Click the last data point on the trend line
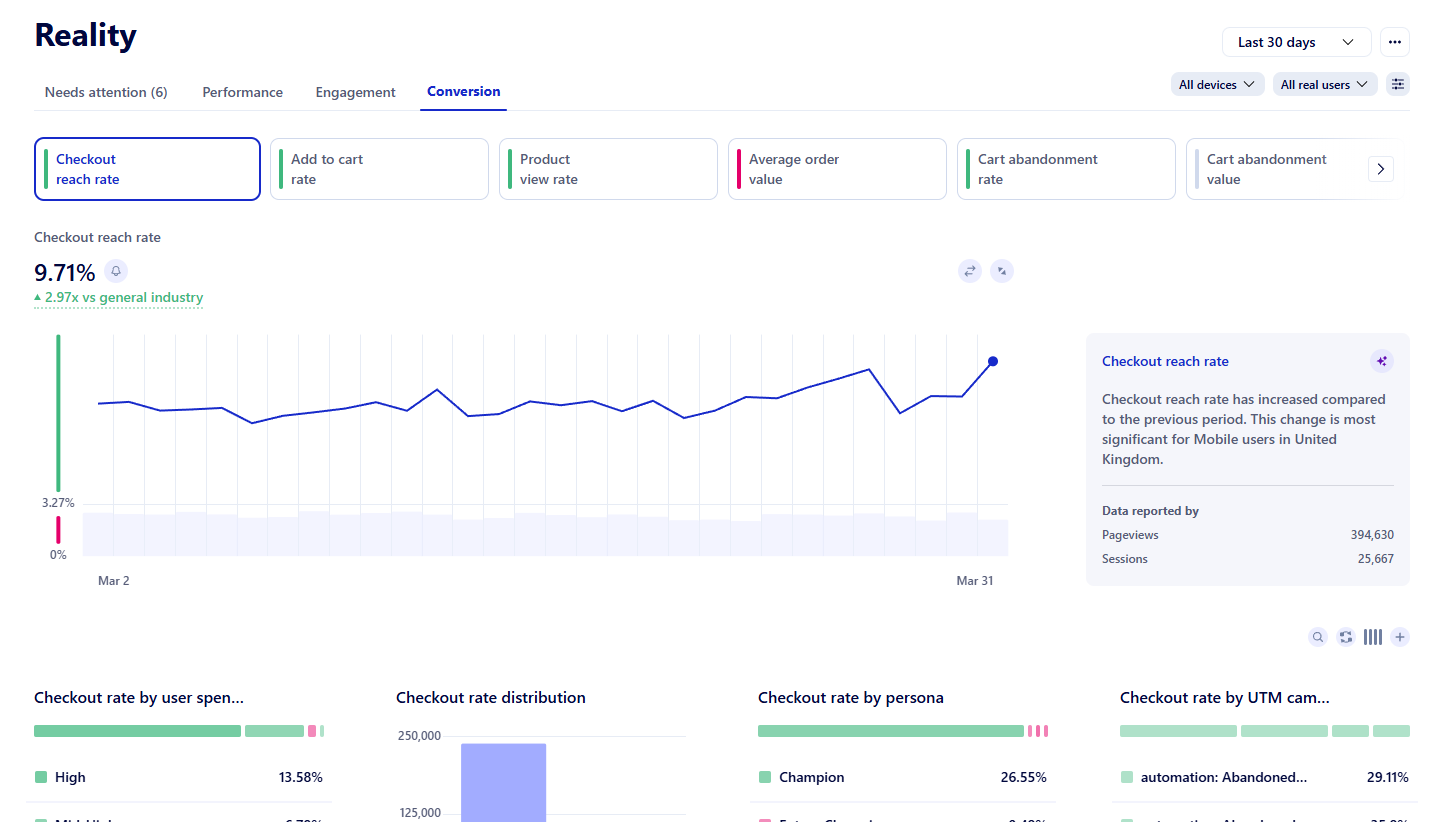The image size is (1450, 822). tap(991, 361)
